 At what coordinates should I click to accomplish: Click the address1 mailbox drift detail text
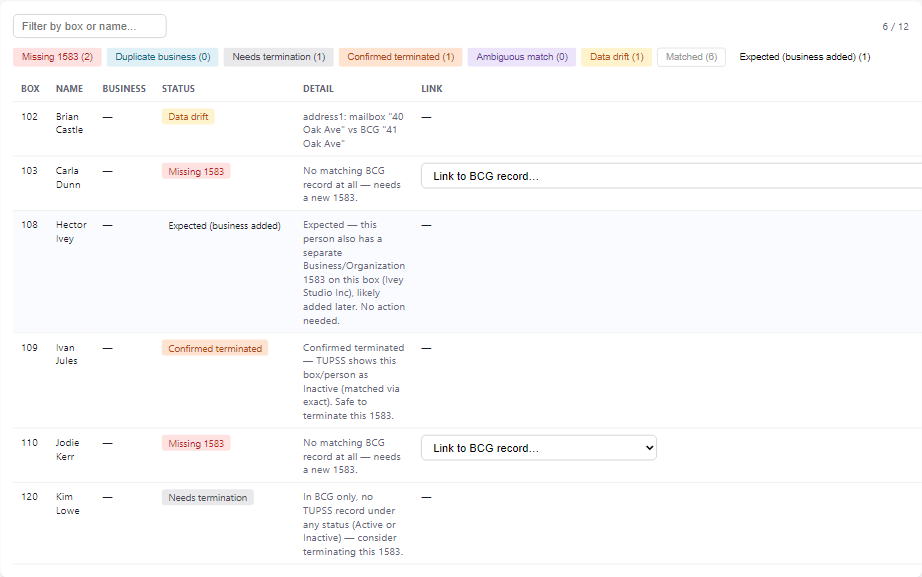(353, 130)
